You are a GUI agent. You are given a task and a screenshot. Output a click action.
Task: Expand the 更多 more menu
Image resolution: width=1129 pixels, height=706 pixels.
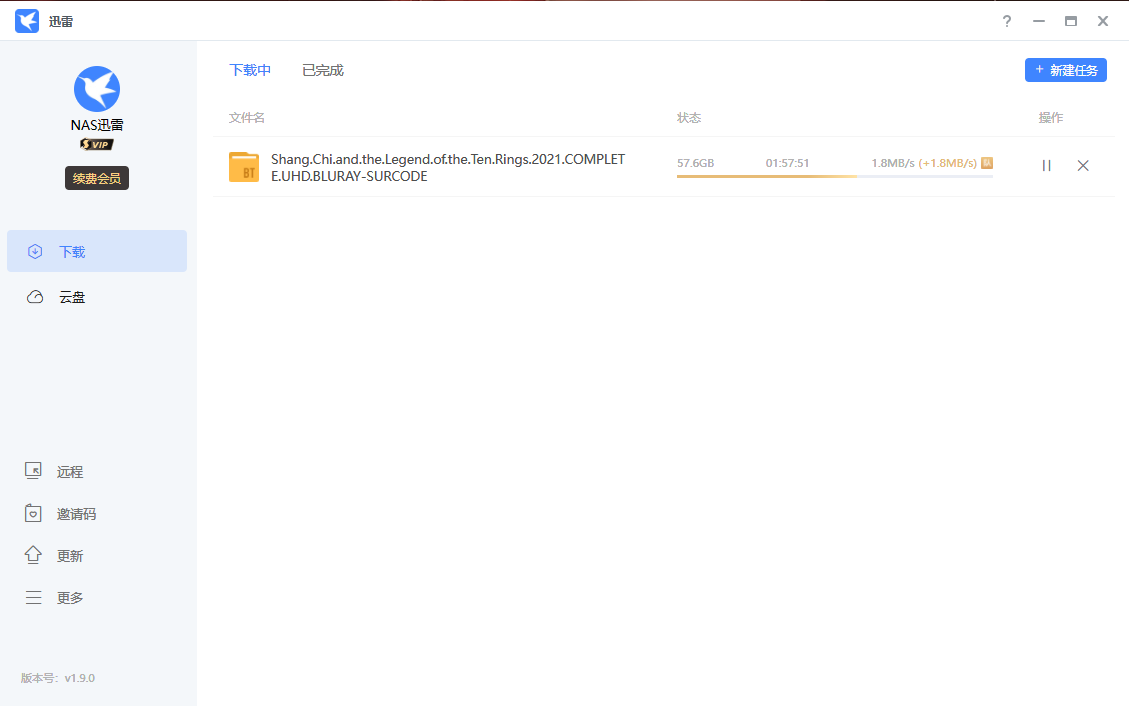click(69, 598)
